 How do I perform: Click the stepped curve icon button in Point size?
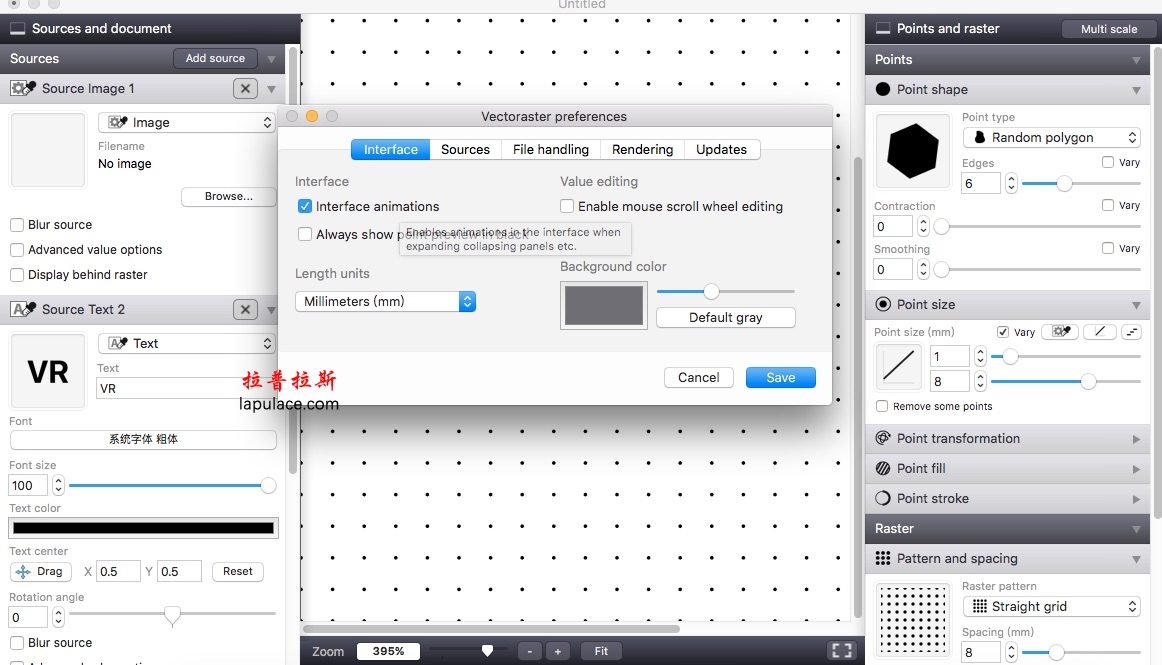click(x=1132, y=332)
